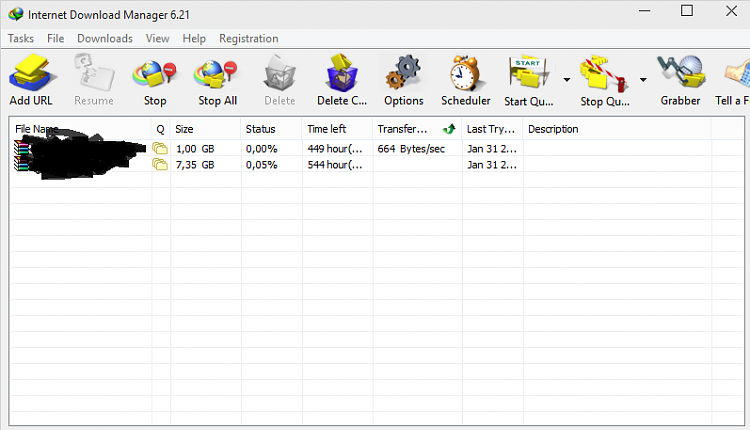Click the Last Try date in 7,35 GB row
The height and width of the screenshot is (430, 750).
point(492,165)
